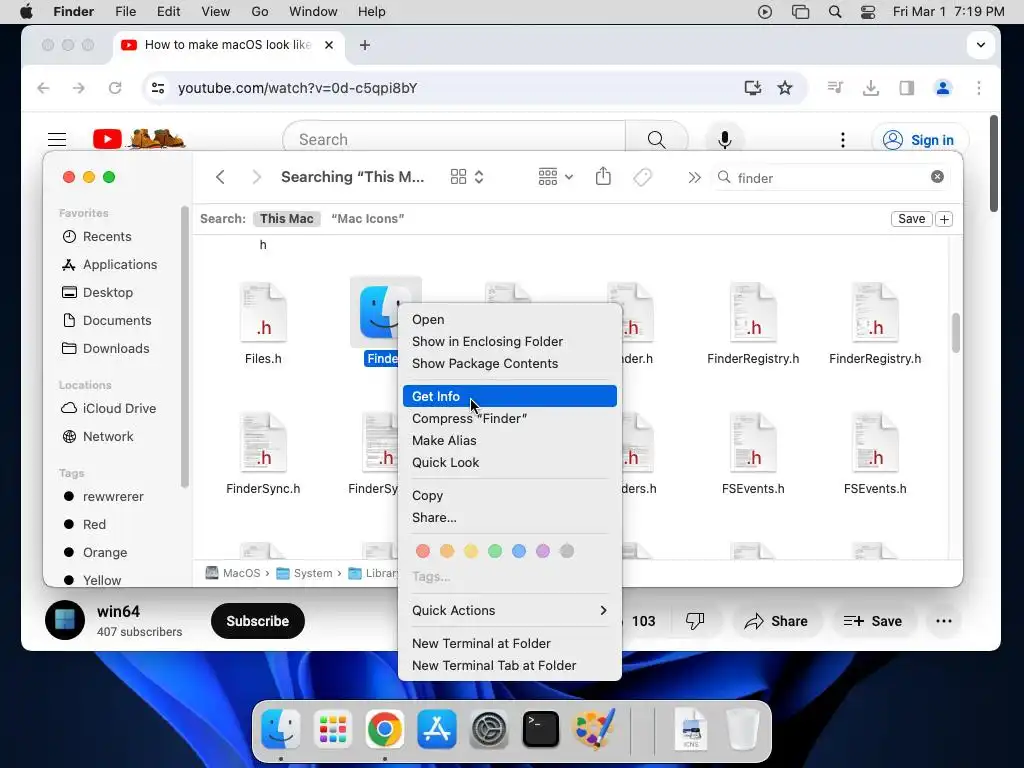The image size is (1024, 768).
Task: Save the Finder search
Action: pos(911,219)
